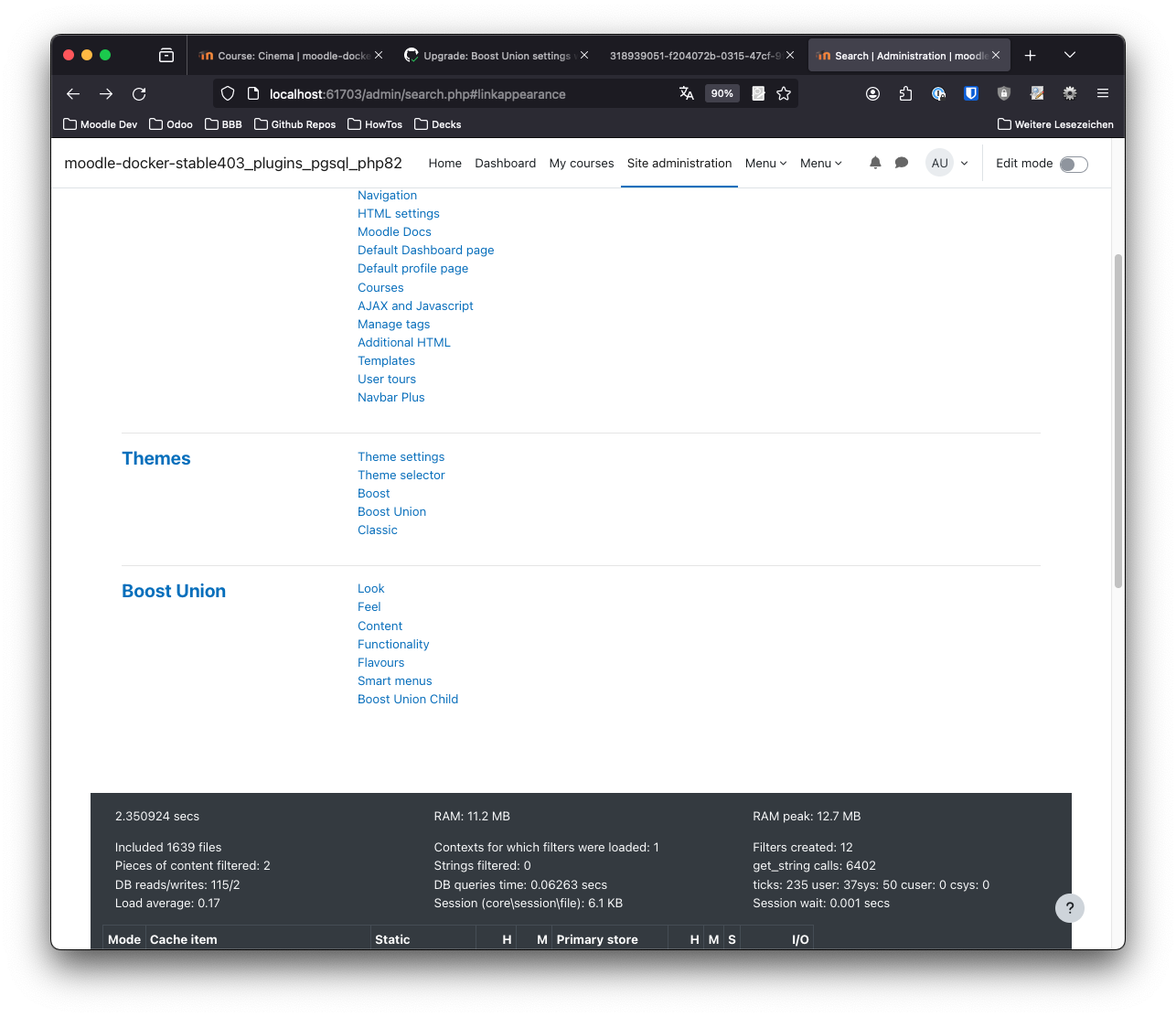Open User tours link
The height and width of the screenshot is (1017, 1176).
[387, 379]
